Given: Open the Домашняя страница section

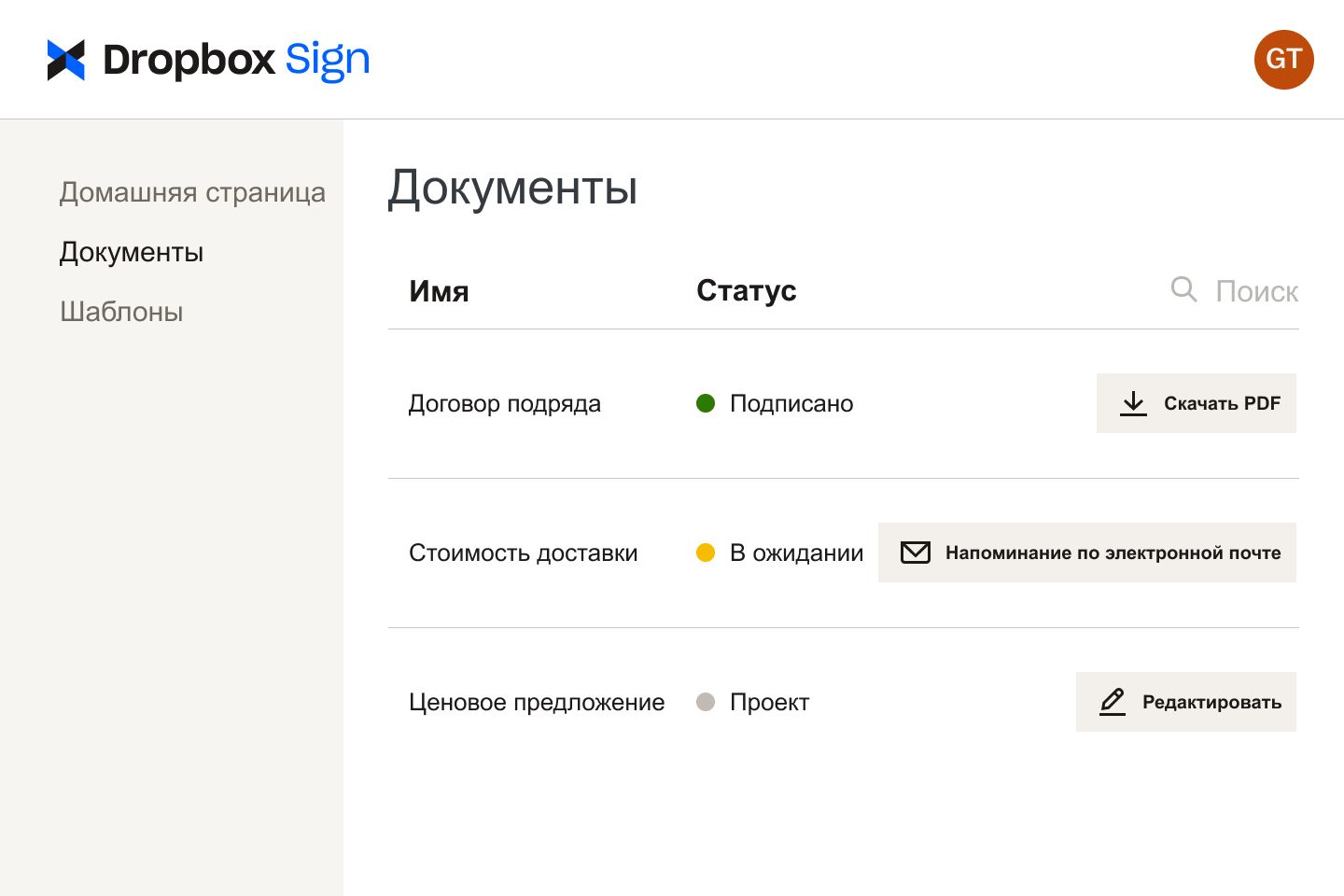Looking at the screenshot, I should pos(192,192).
